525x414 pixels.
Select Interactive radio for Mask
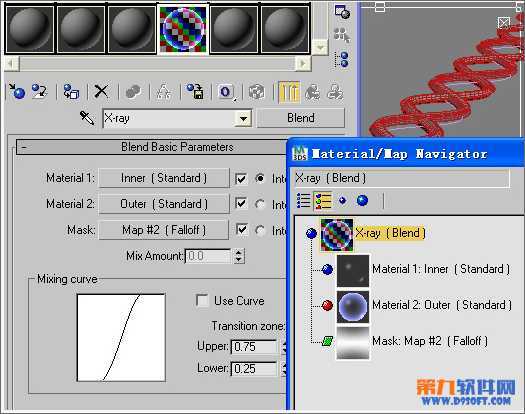click(260, 230)
